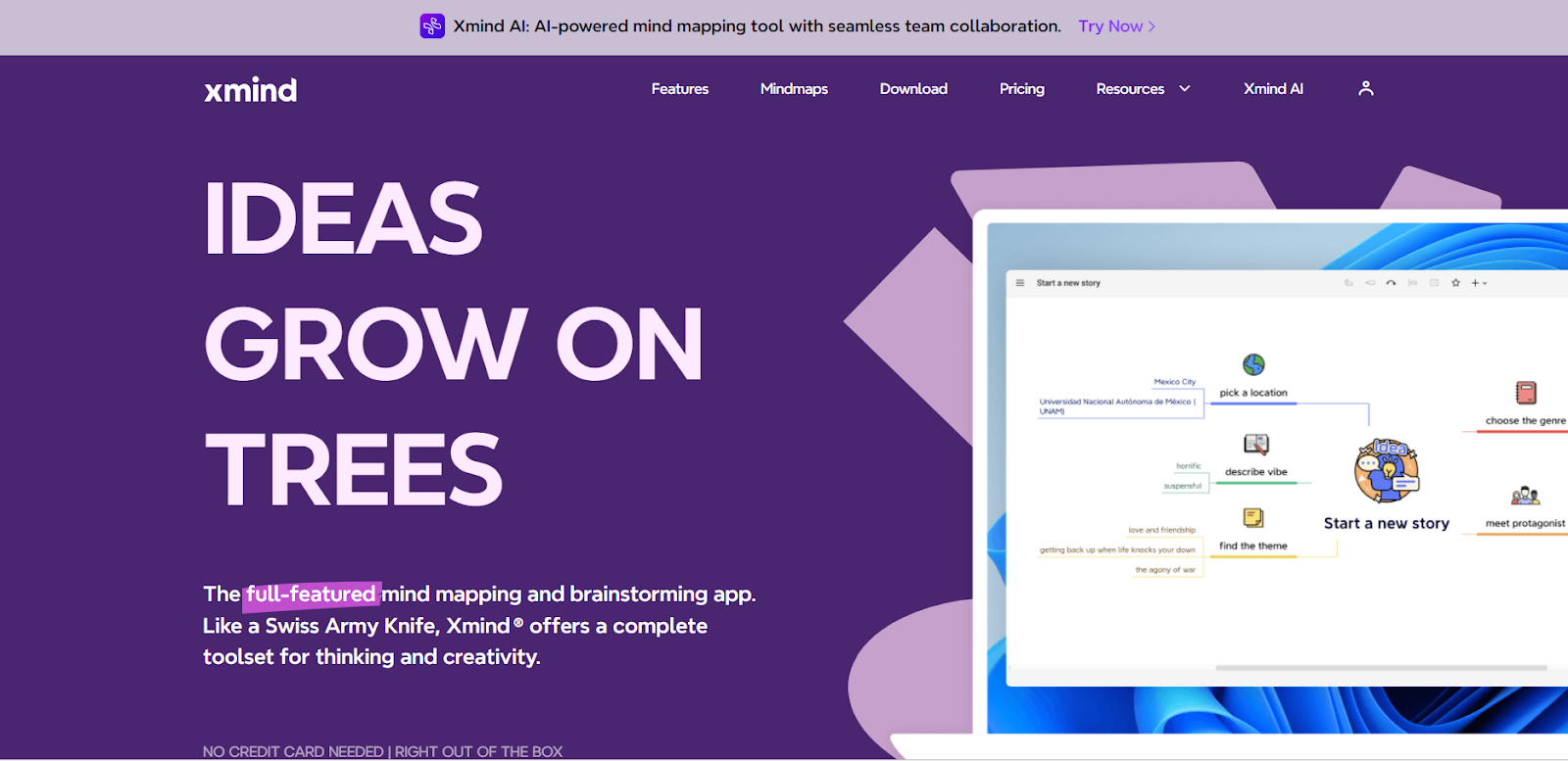
Task: Click the open book icon above describe vibe
Action: (x=1256, y=445)
